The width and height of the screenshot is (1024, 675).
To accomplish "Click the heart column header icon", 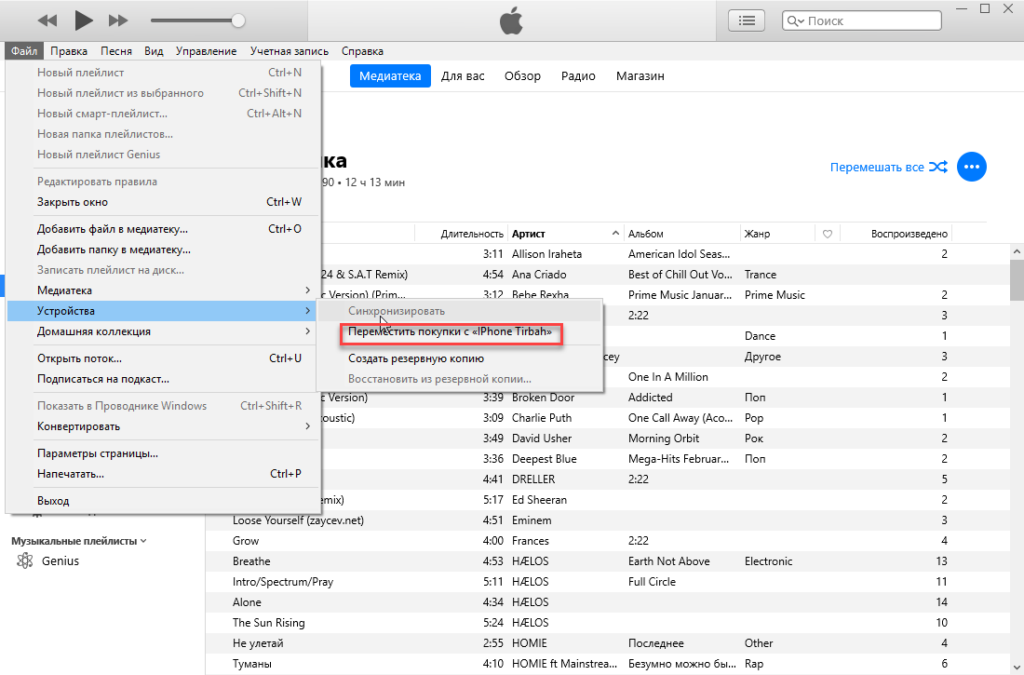I will tap(827, 234).
